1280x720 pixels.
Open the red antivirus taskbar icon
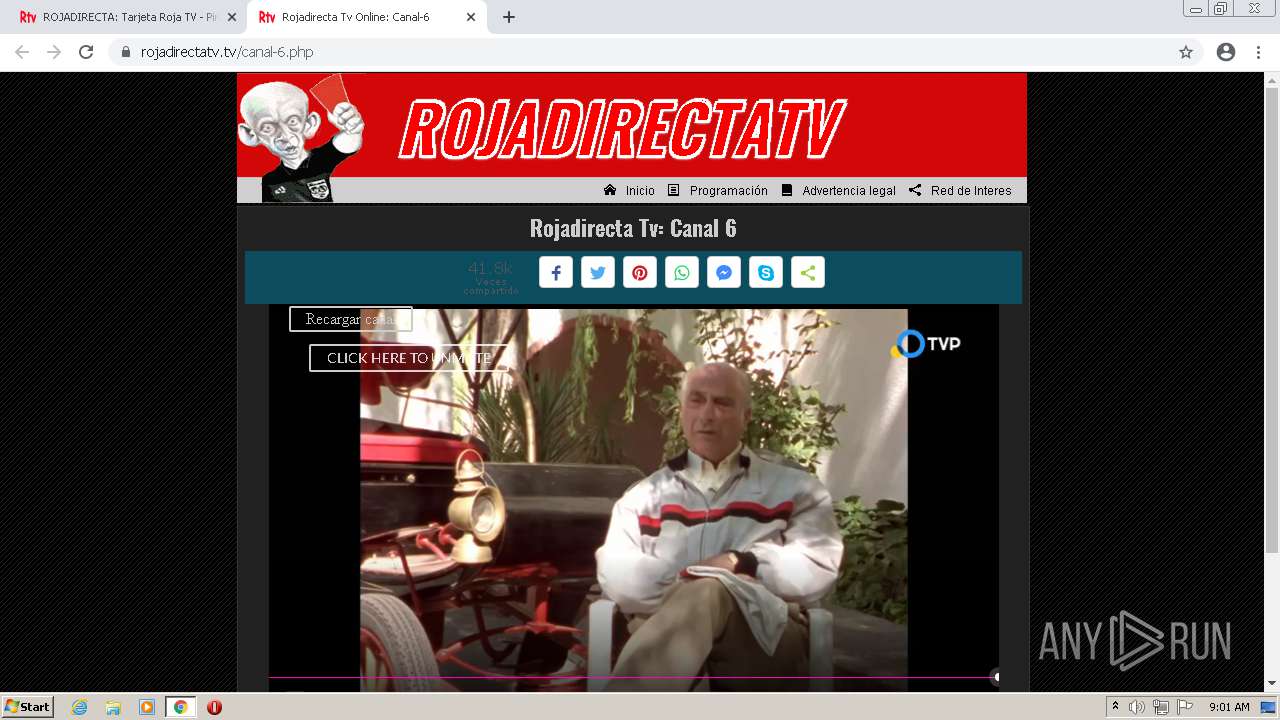click(x=214, y=707)
